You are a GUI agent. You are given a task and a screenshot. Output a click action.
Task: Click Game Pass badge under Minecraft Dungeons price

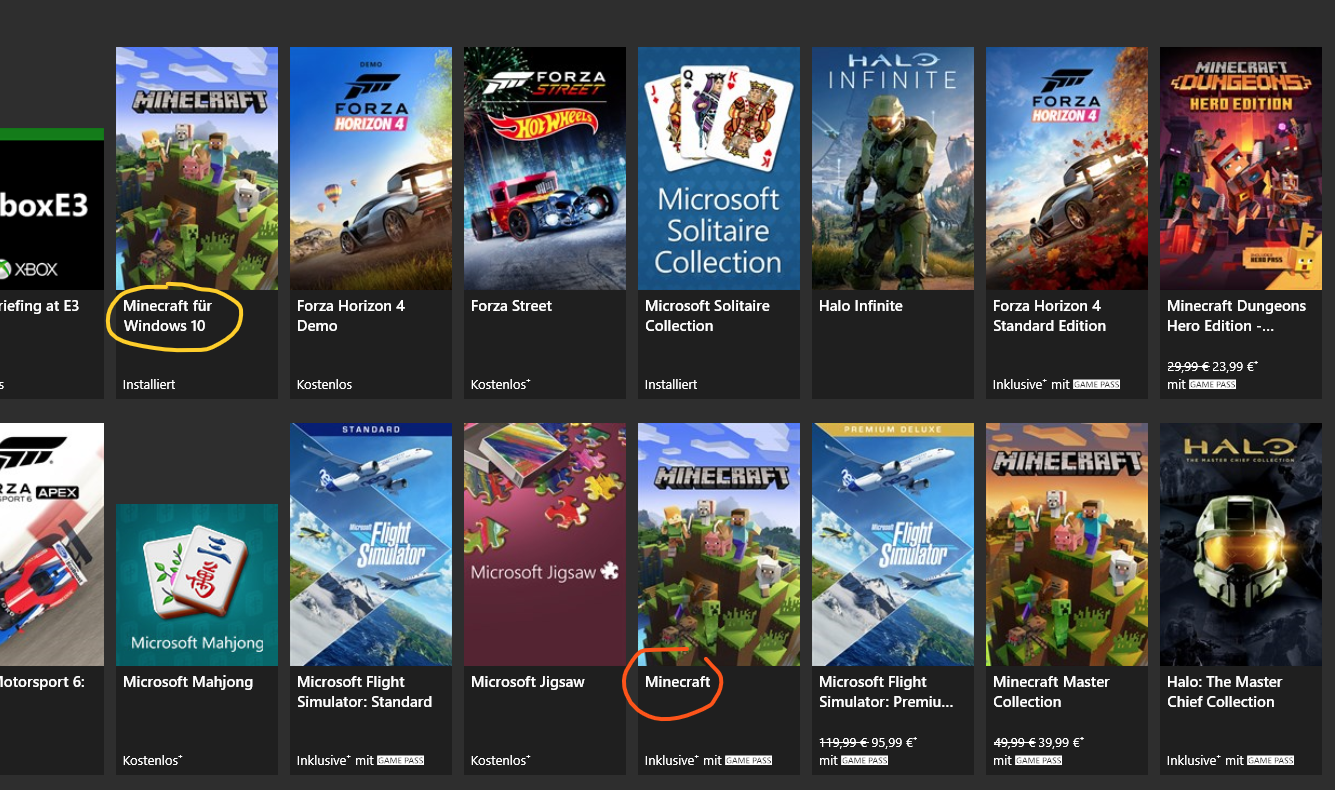click(x=1212, y=384)
